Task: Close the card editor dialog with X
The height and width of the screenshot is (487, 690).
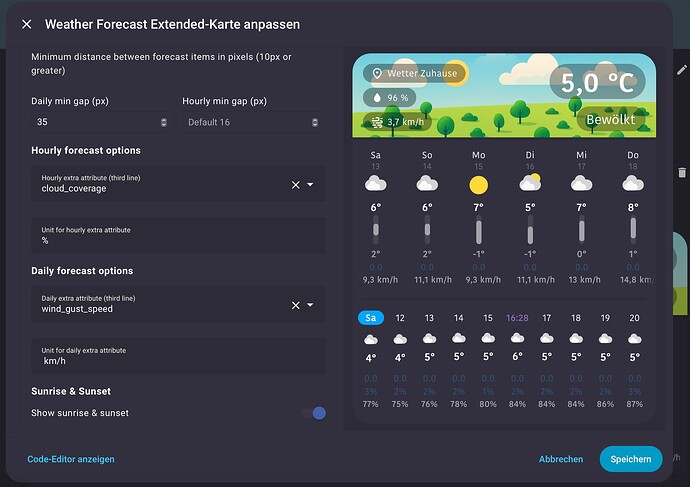Action: coord(26,24)
